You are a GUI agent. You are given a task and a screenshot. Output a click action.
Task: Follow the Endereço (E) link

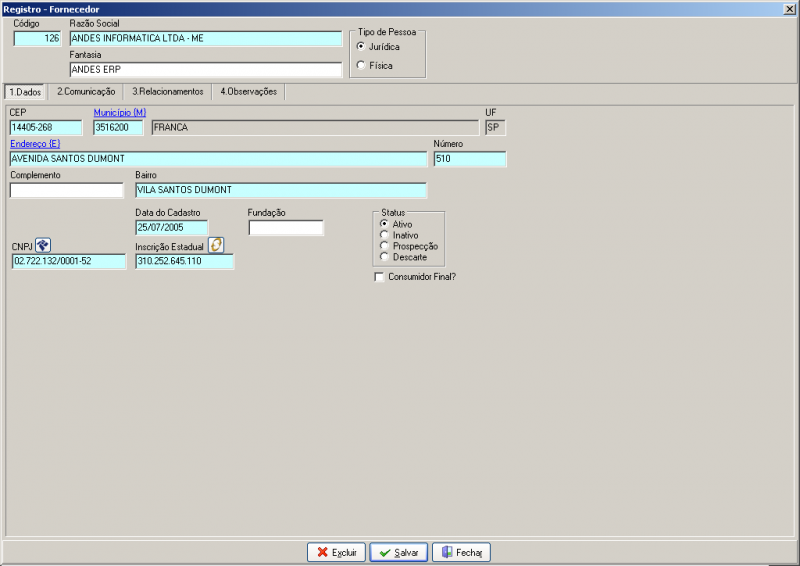(x=35, y=144)
